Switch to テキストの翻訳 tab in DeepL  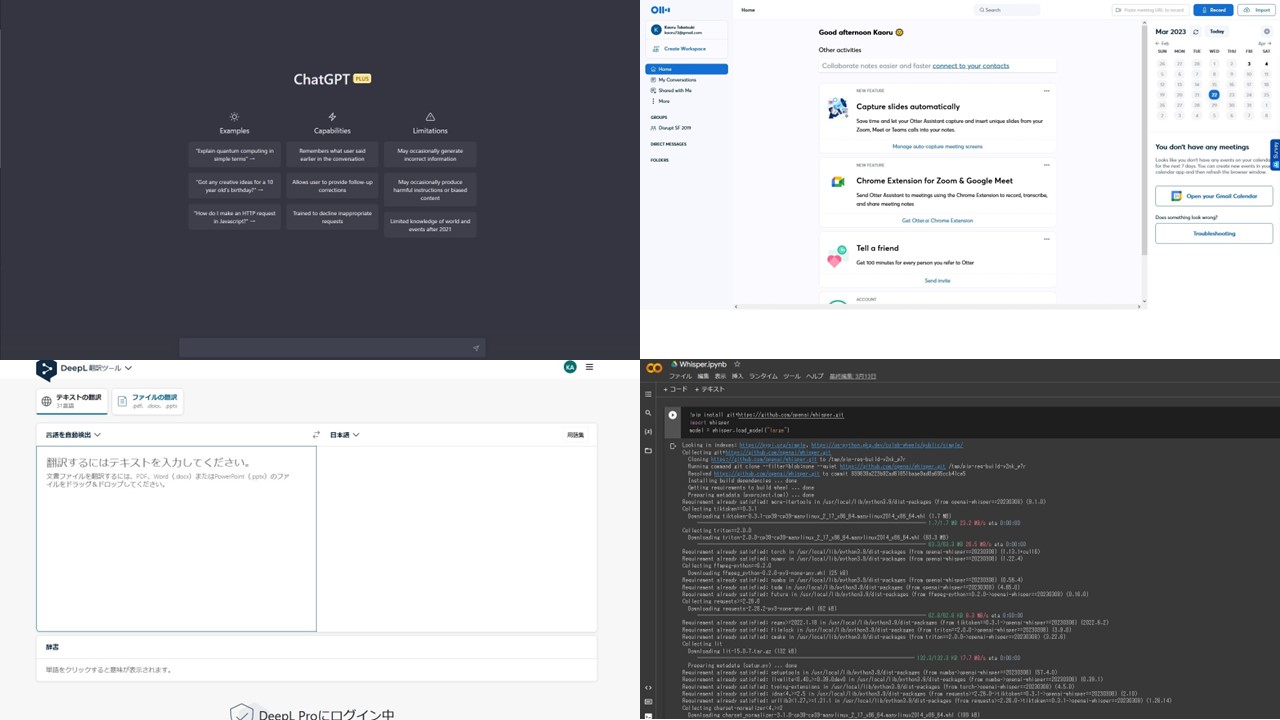pos(72,401)
